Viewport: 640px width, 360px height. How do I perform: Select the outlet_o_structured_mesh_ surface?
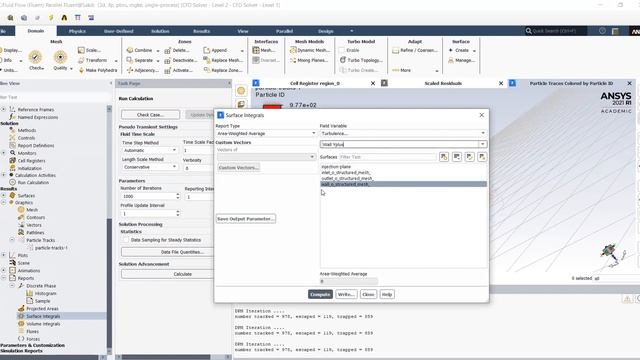(x=347, y=178)
